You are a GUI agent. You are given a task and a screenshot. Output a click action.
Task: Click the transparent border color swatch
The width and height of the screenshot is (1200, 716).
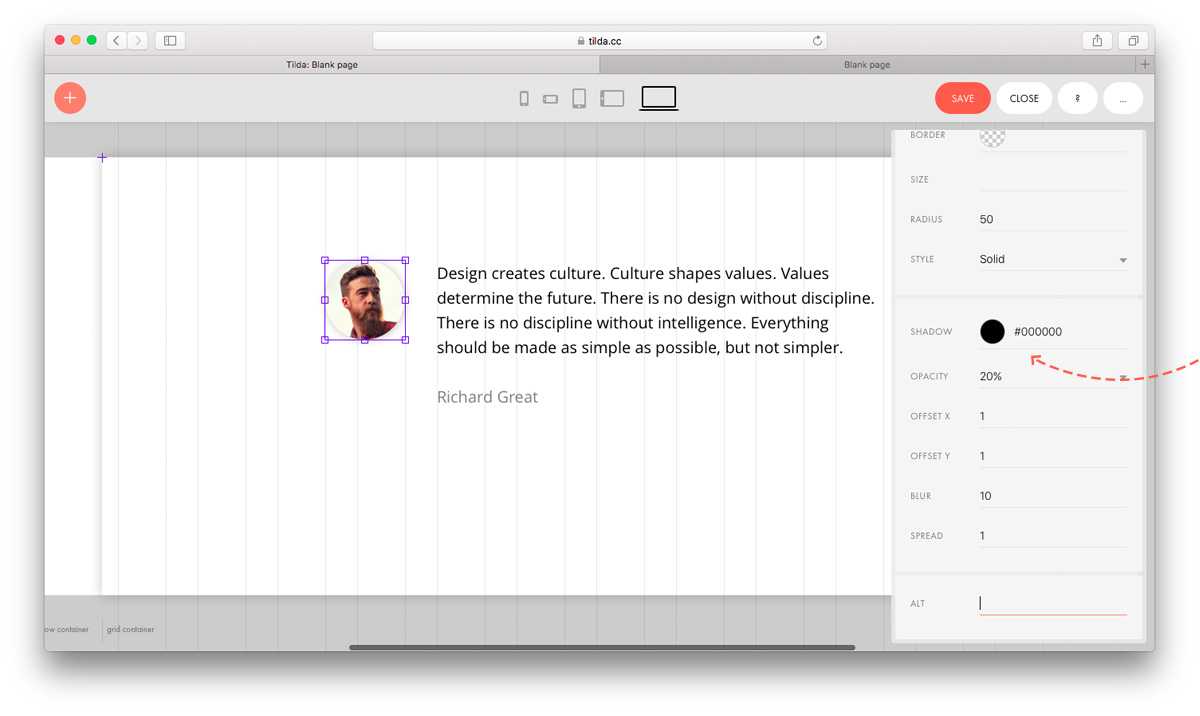992,138
